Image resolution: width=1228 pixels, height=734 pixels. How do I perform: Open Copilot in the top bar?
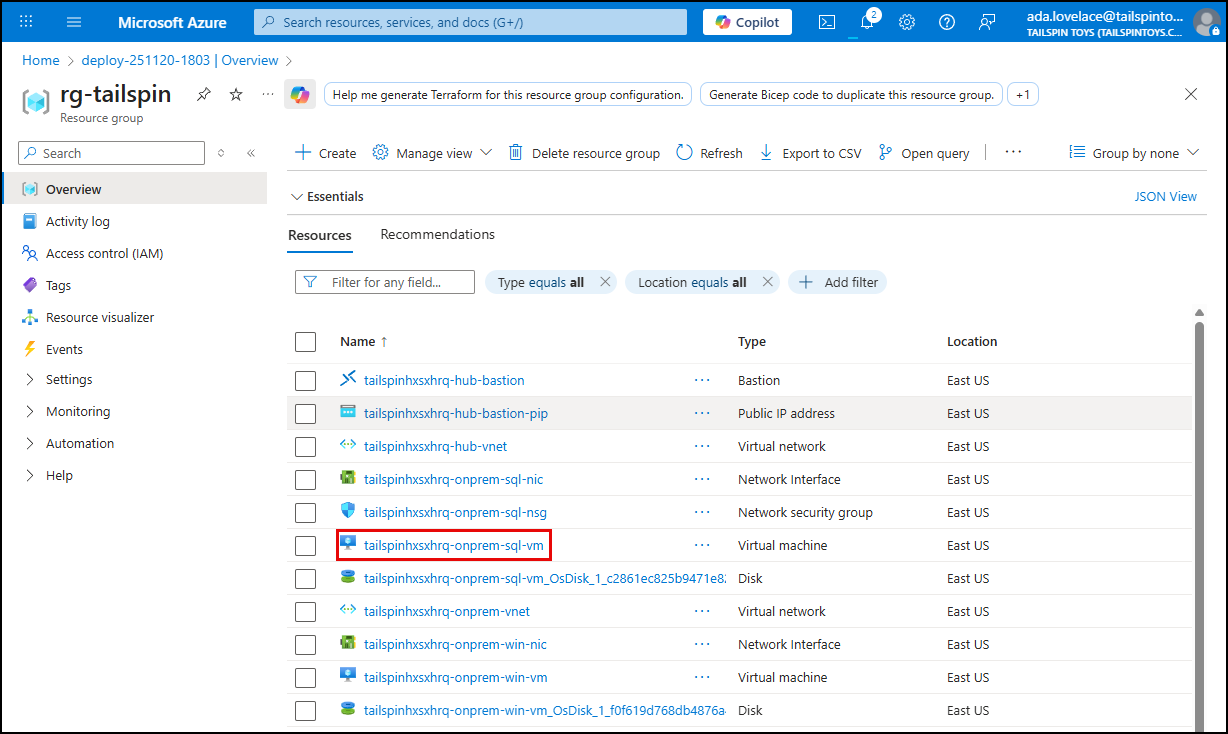point(746,21)
